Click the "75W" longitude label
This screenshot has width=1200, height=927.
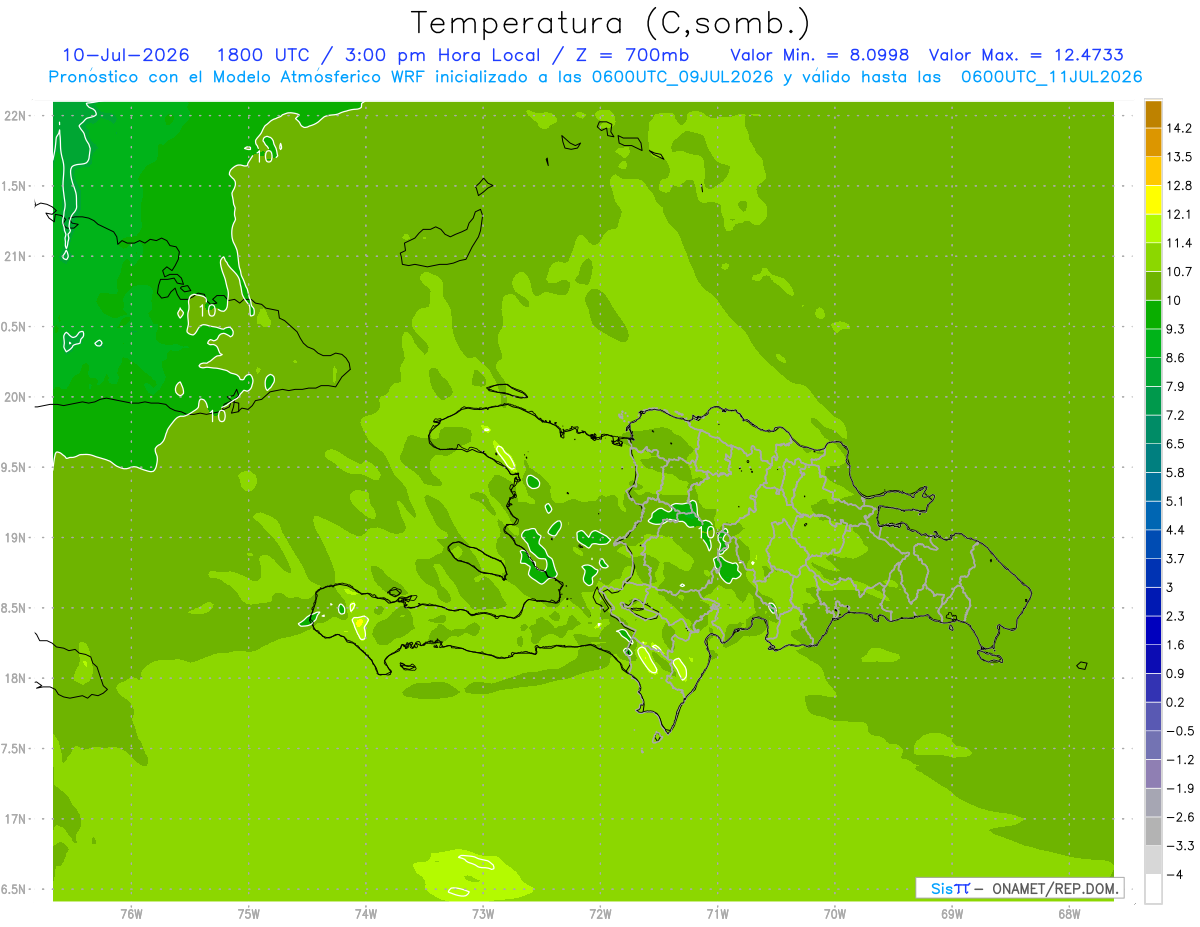coord(249,913)
